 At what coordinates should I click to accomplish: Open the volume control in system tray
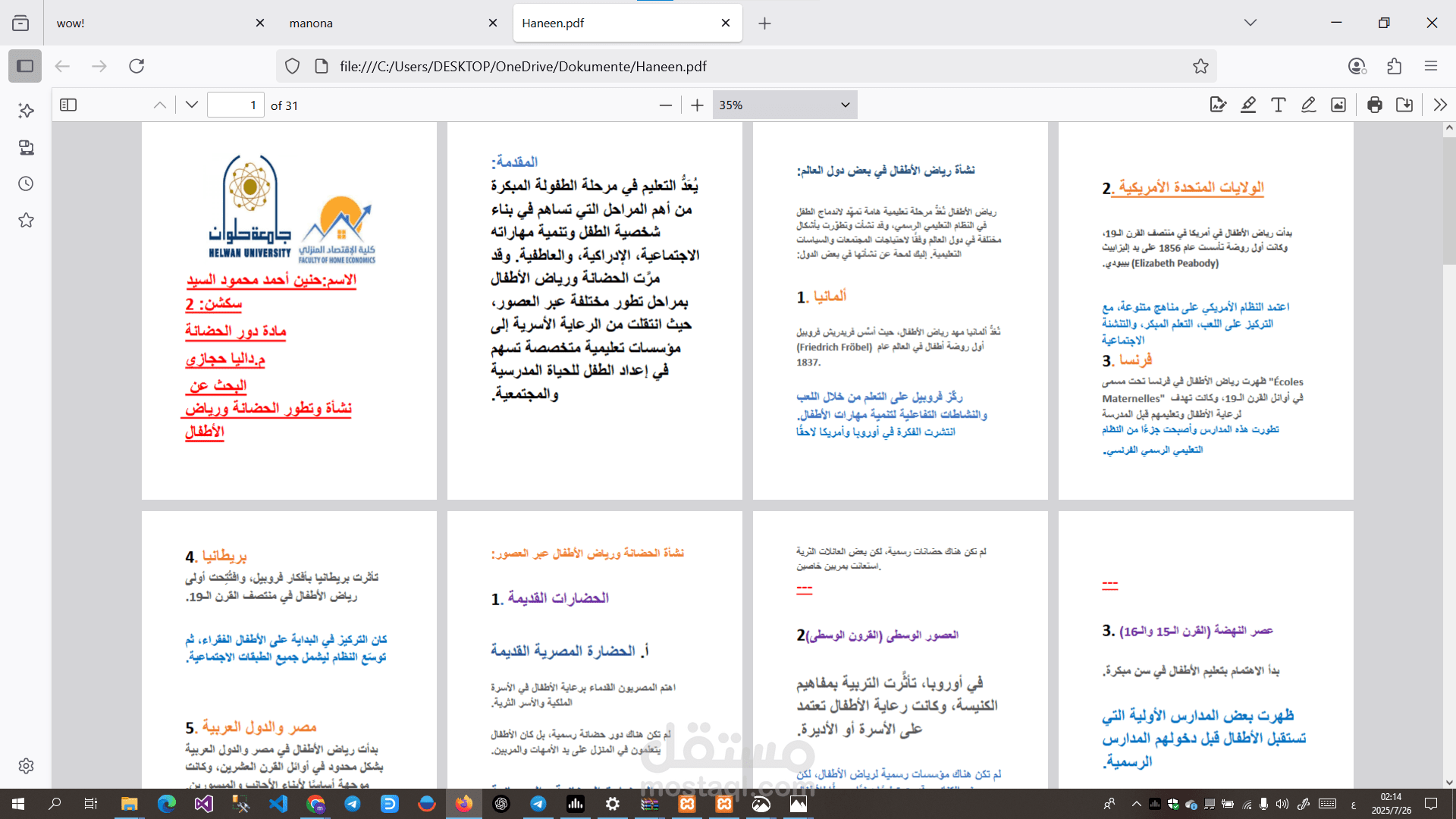point(1282,804)
